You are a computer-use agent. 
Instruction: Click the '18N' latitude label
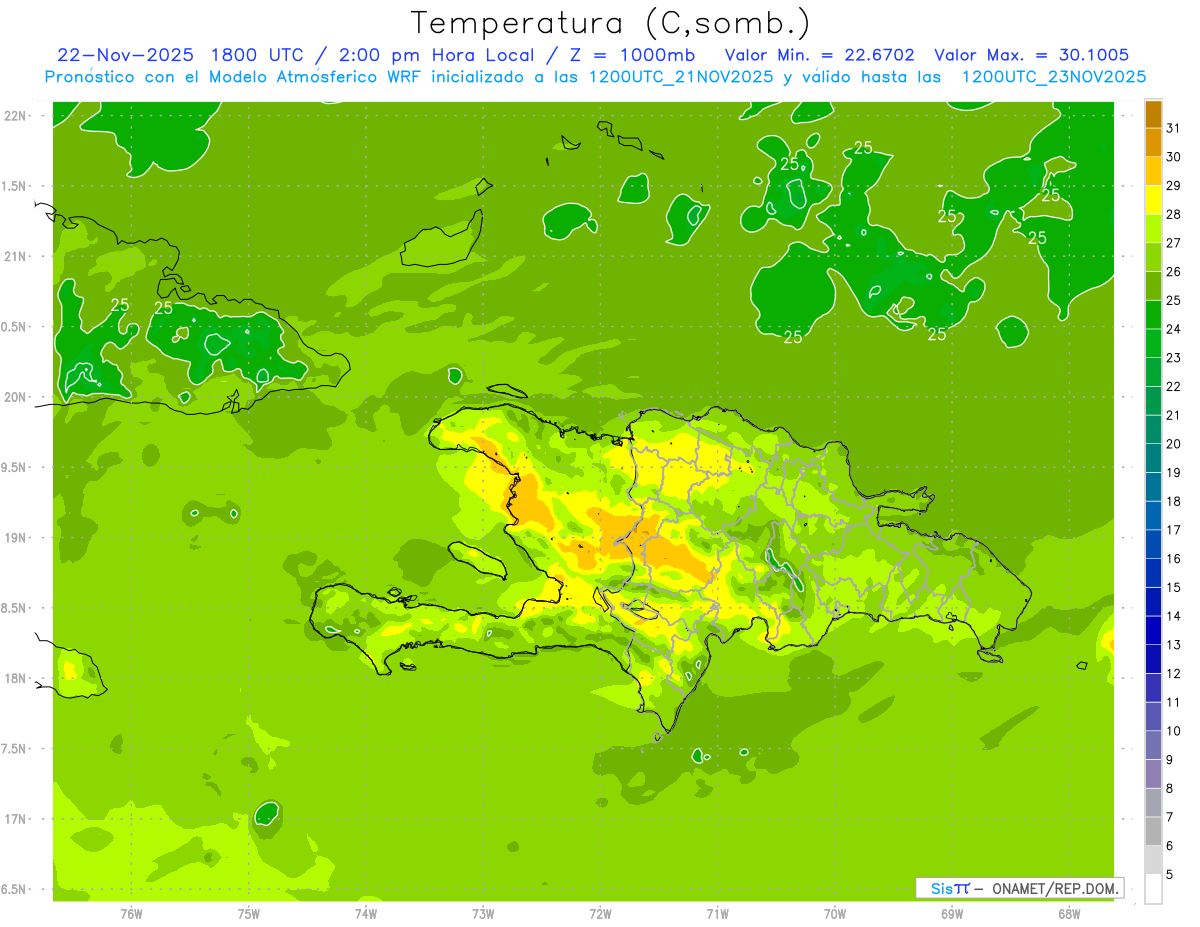[x=16, y=678]
